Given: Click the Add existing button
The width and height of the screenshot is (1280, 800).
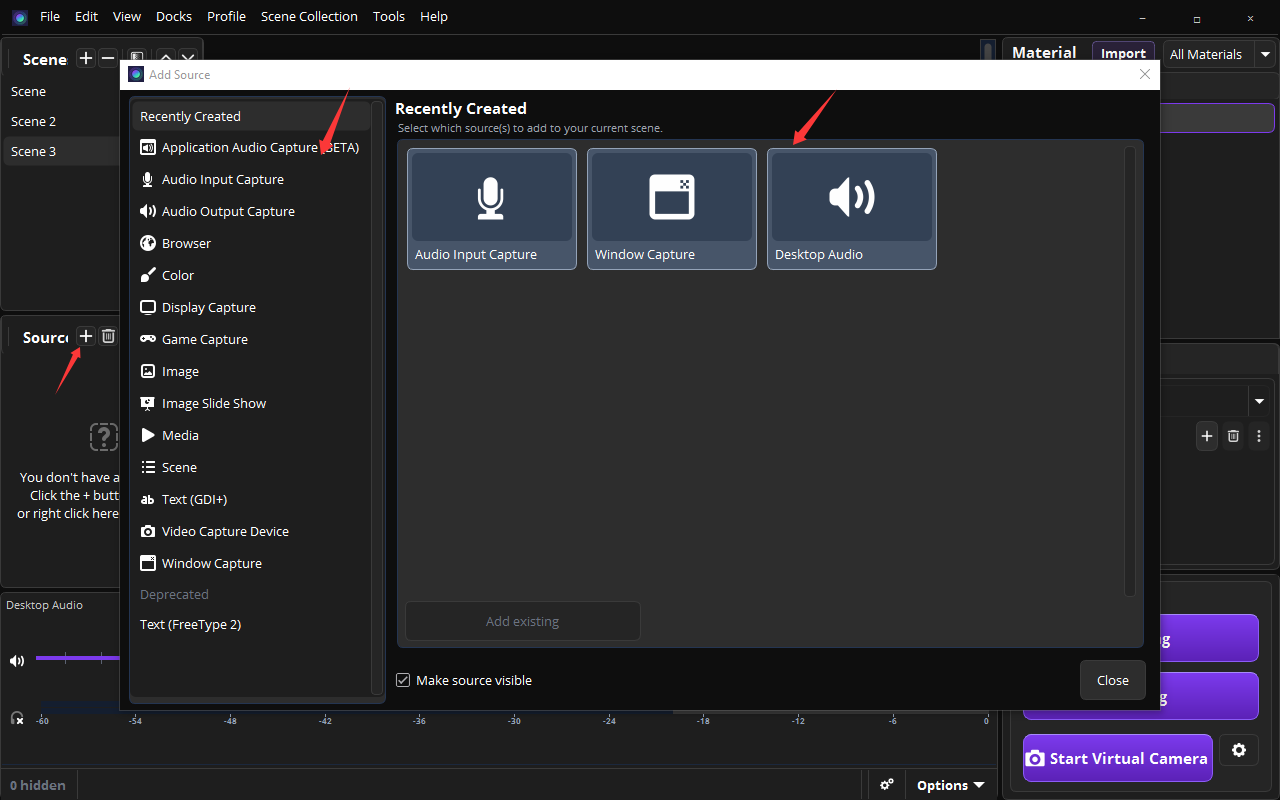Looking at the screenshot, I should pyautogui.click(x=522, y=621).
